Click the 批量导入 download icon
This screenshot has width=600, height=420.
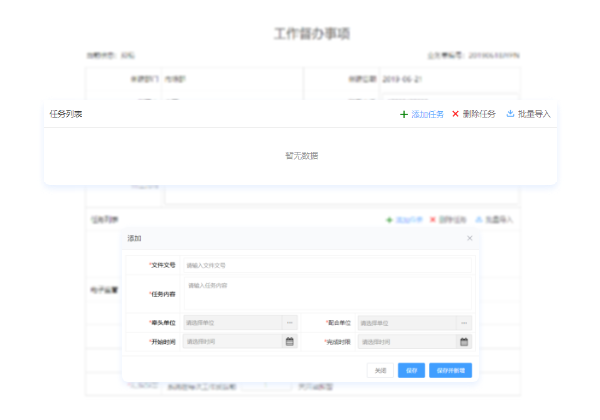click(x=511, y=114)
